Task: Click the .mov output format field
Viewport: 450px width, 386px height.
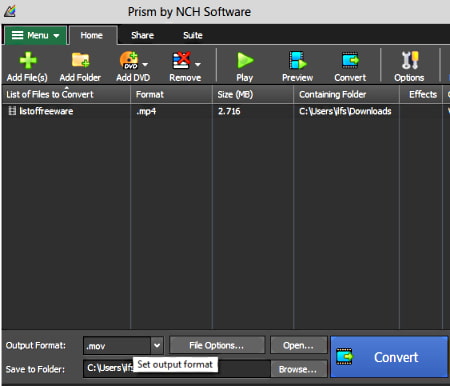Action: pos(117,346)
